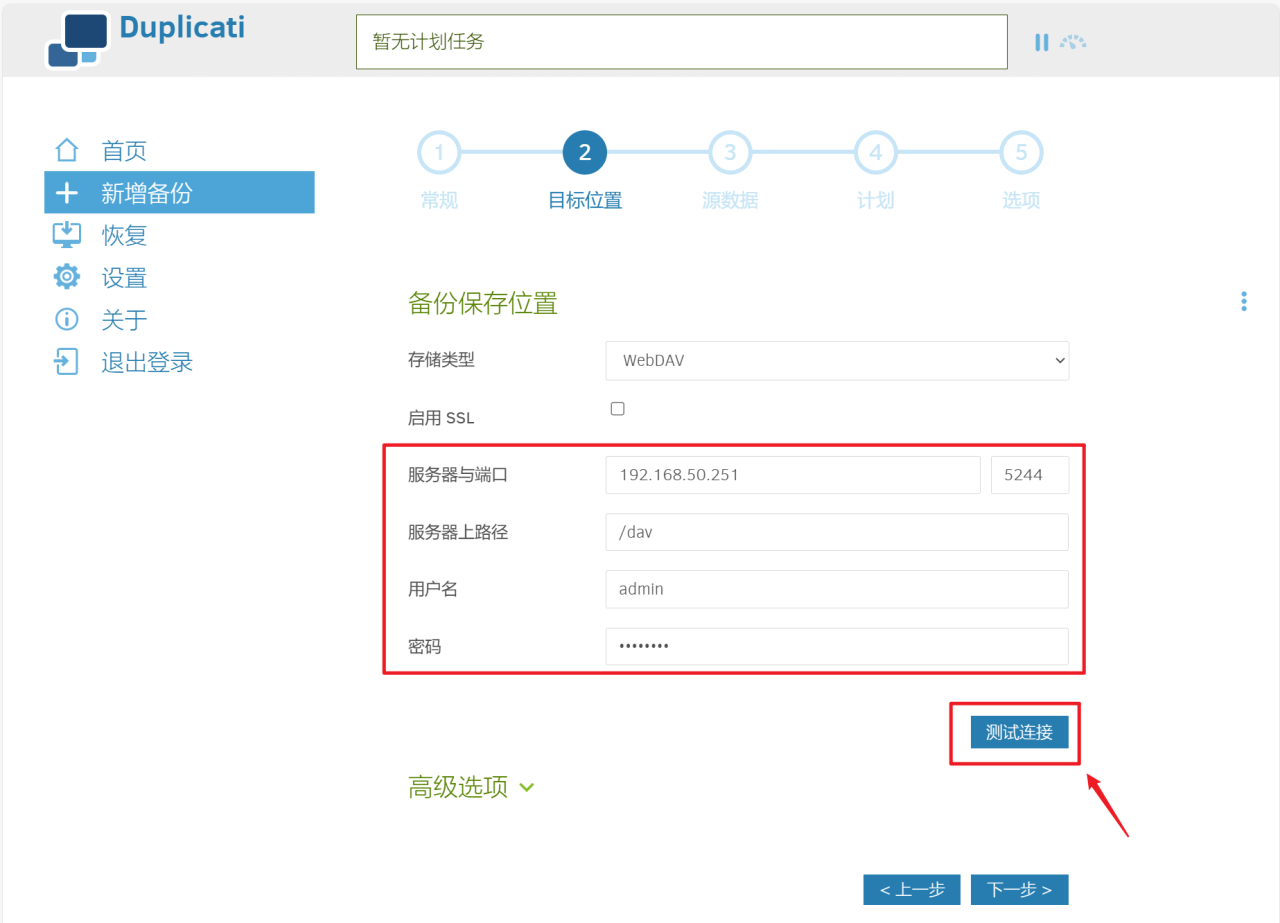The width and height of the screenshot is (1280, 923).
Task: Click the throttle speed icon near pause button
Action: 1073,41
